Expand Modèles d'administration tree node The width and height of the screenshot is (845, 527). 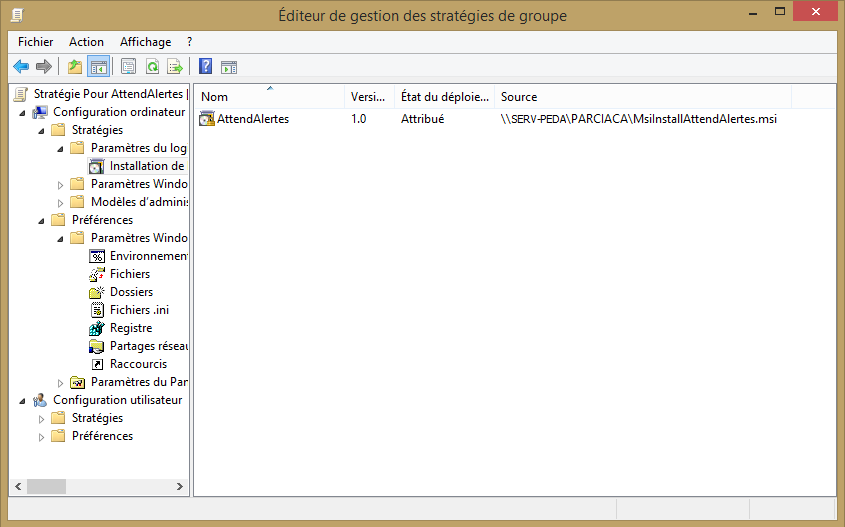tap(61, 202)
